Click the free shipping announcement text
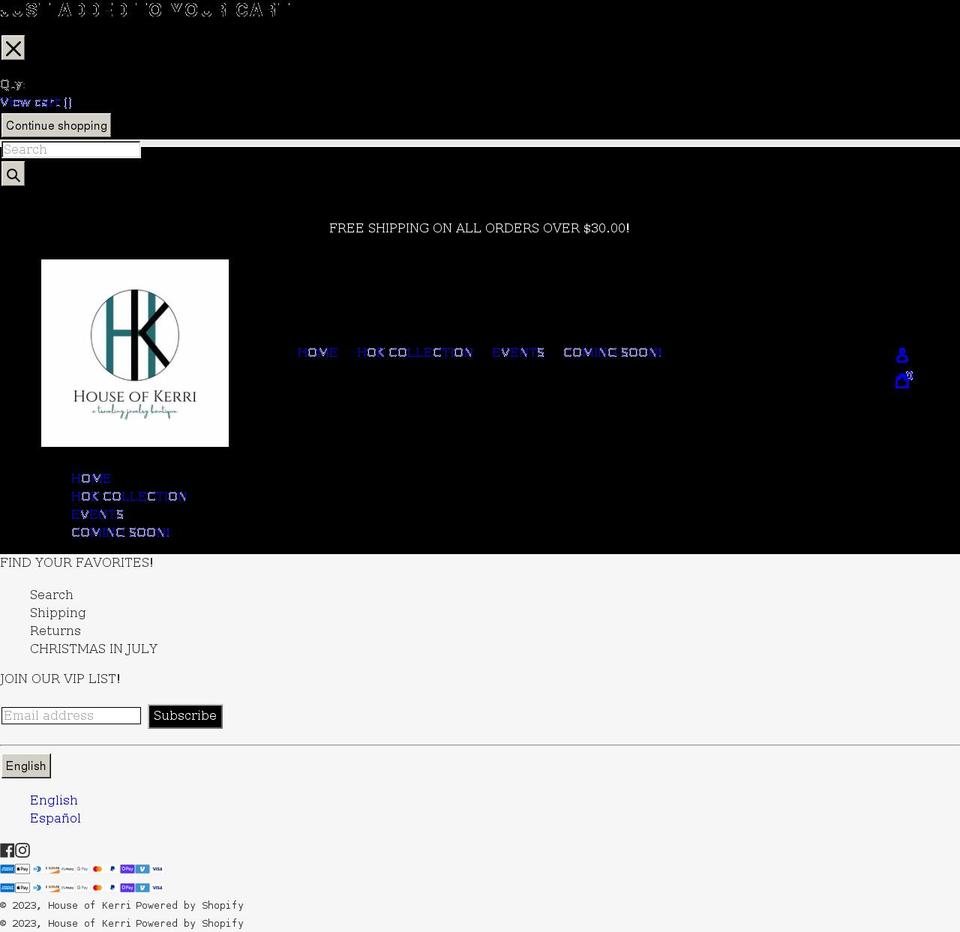The height and width of the screenshot is (932, 960). pos(479,228)
